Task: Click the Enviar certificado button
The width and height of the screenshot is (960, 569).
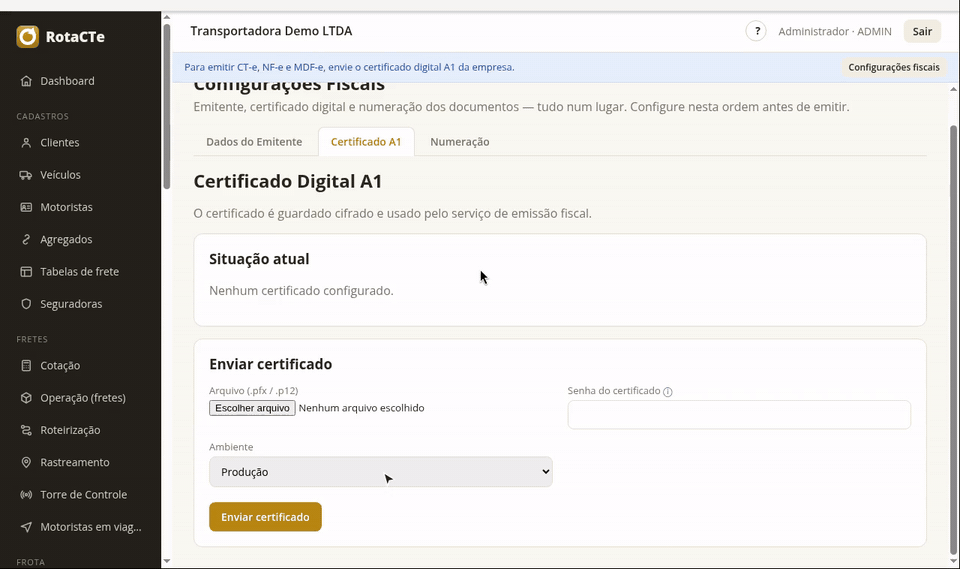Action: click(265, 517)
